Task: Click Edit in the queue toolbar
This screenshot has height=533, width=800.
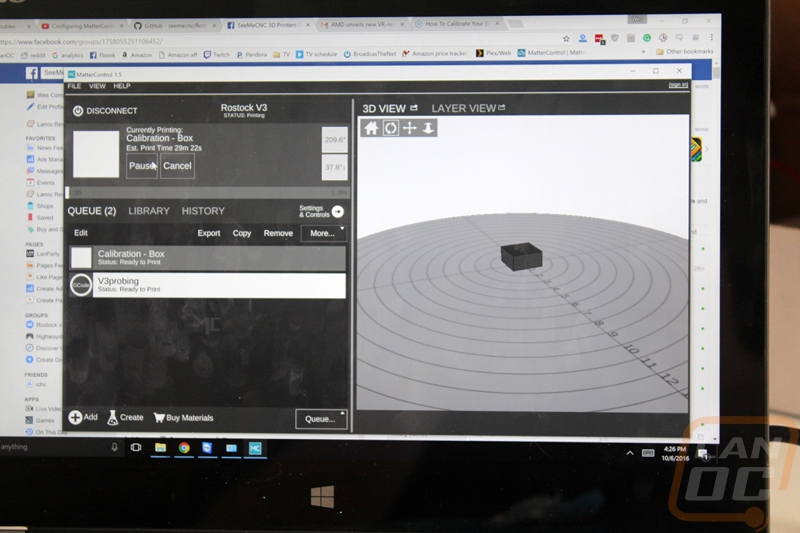Action: [x=81, y=233]
